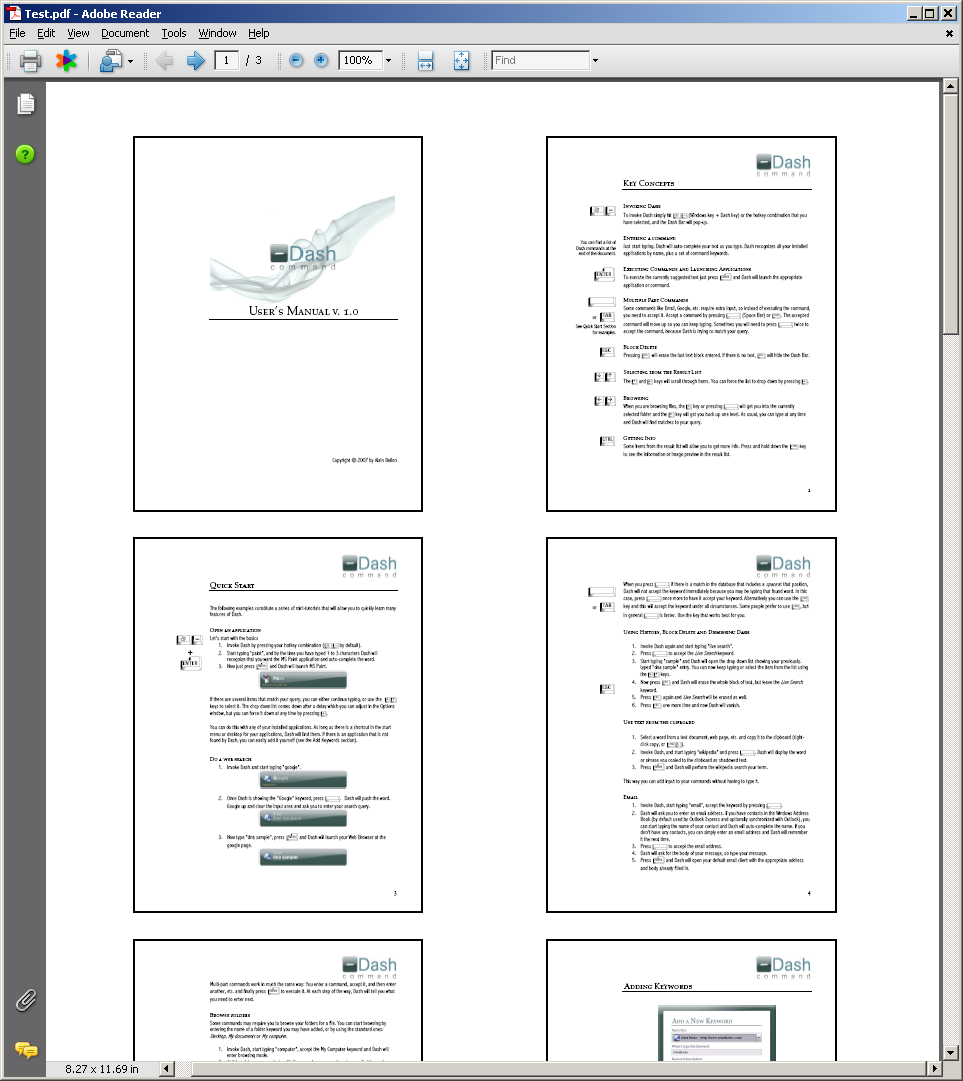Click the page numbered 4
The width and height of the screenshot is (963, 1081).
[x=691, y=725]
